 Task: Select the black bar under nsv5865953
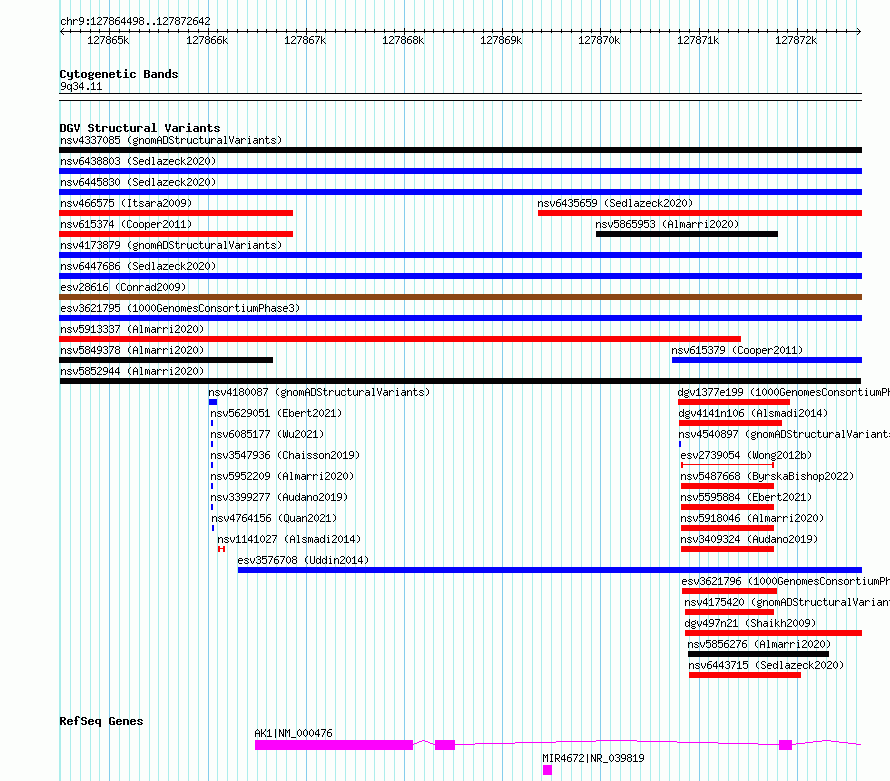coord(687,234)
